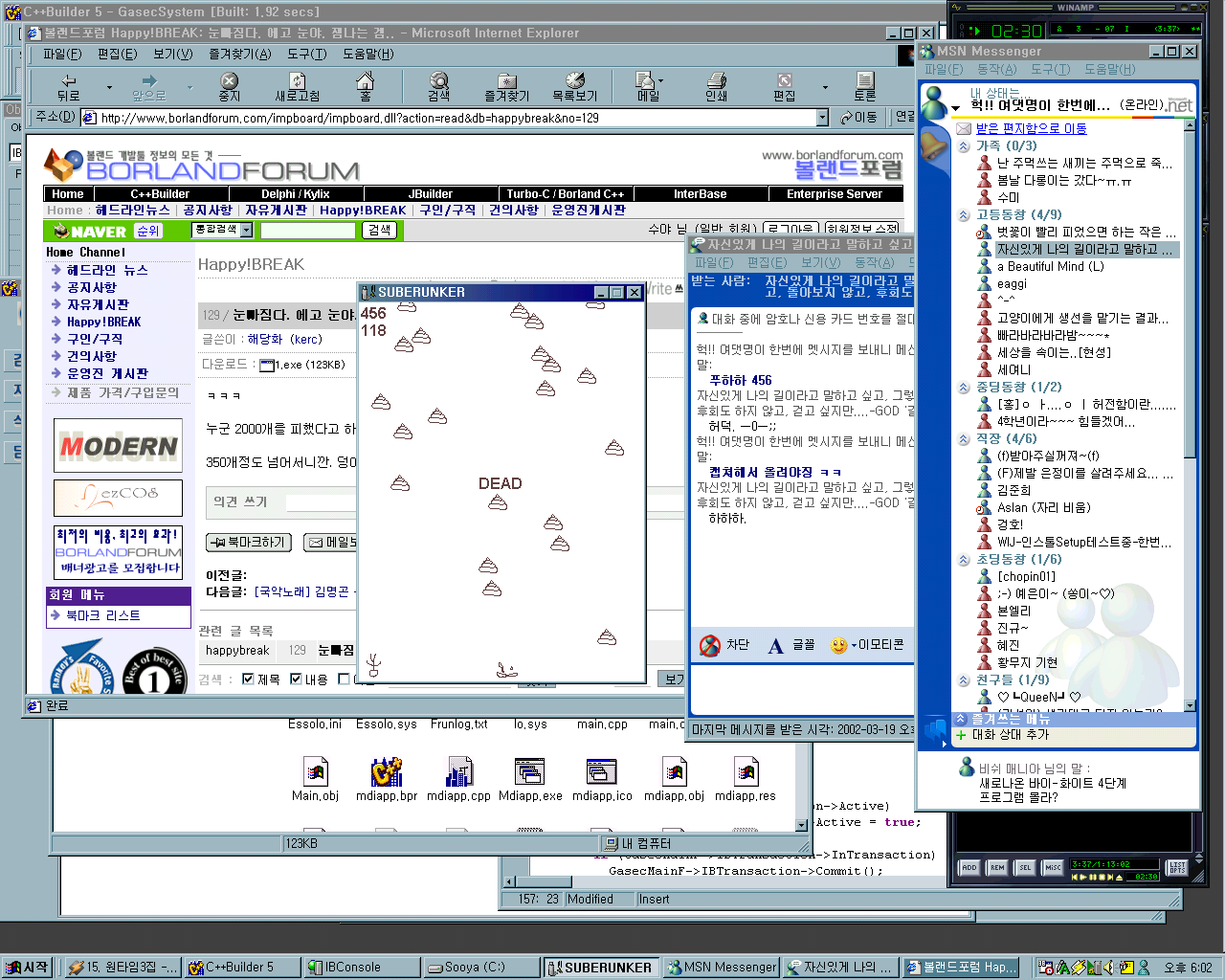Open the 토론 discuss toolbar icon

click(x=865, y=86)
